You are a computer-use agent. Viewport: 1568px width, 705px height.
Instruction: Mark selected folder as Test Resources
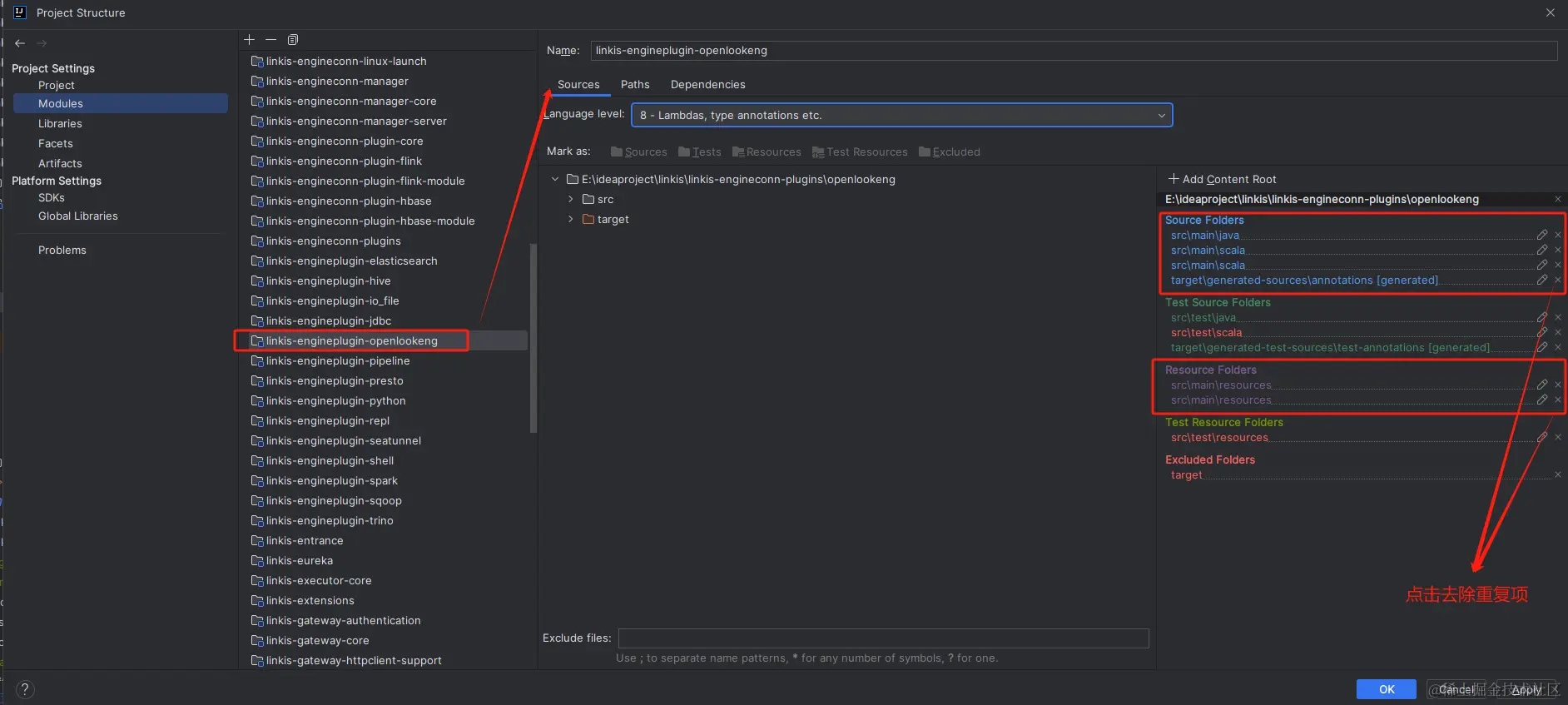click(860, 151)
